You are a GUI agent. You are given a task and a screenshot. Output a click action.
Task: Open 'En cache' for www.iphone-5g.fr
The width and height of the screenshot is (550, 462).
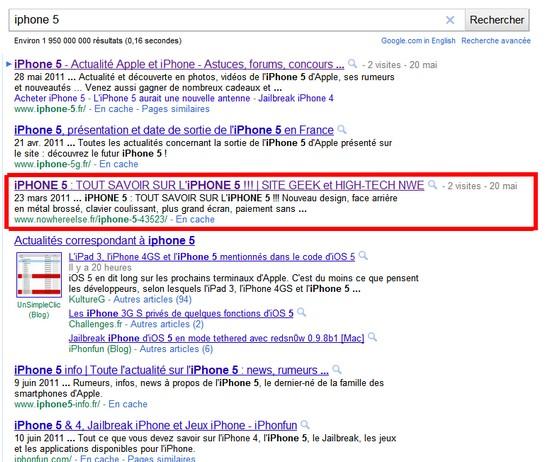(119, 164)
